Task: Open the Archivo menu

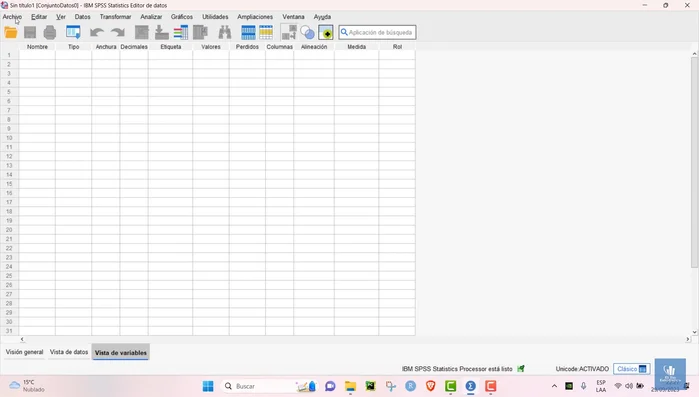Action: coord(12,16)
